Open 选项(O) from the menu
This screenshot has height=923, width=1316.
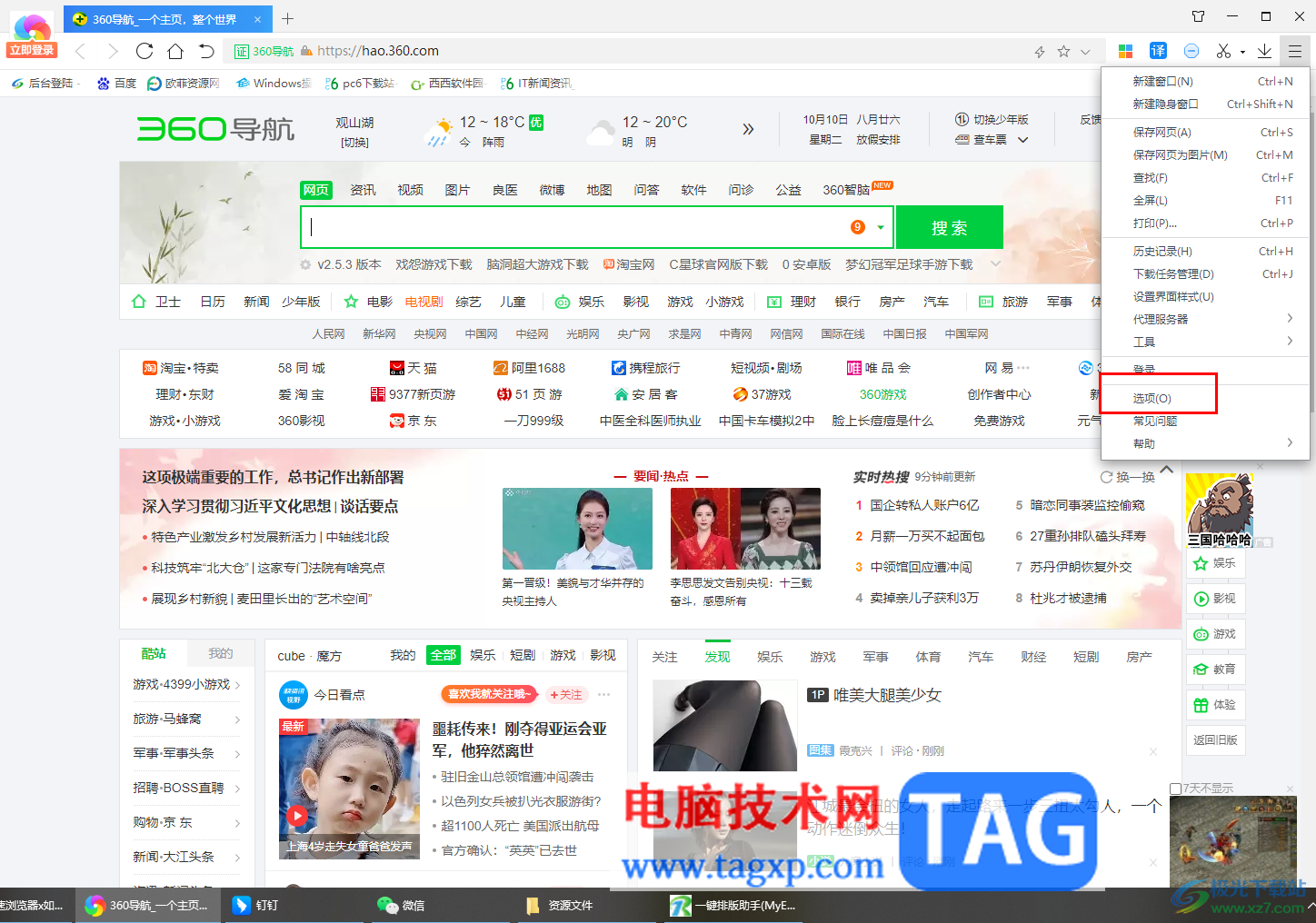pyautogui.click(x=1204, y=398)
